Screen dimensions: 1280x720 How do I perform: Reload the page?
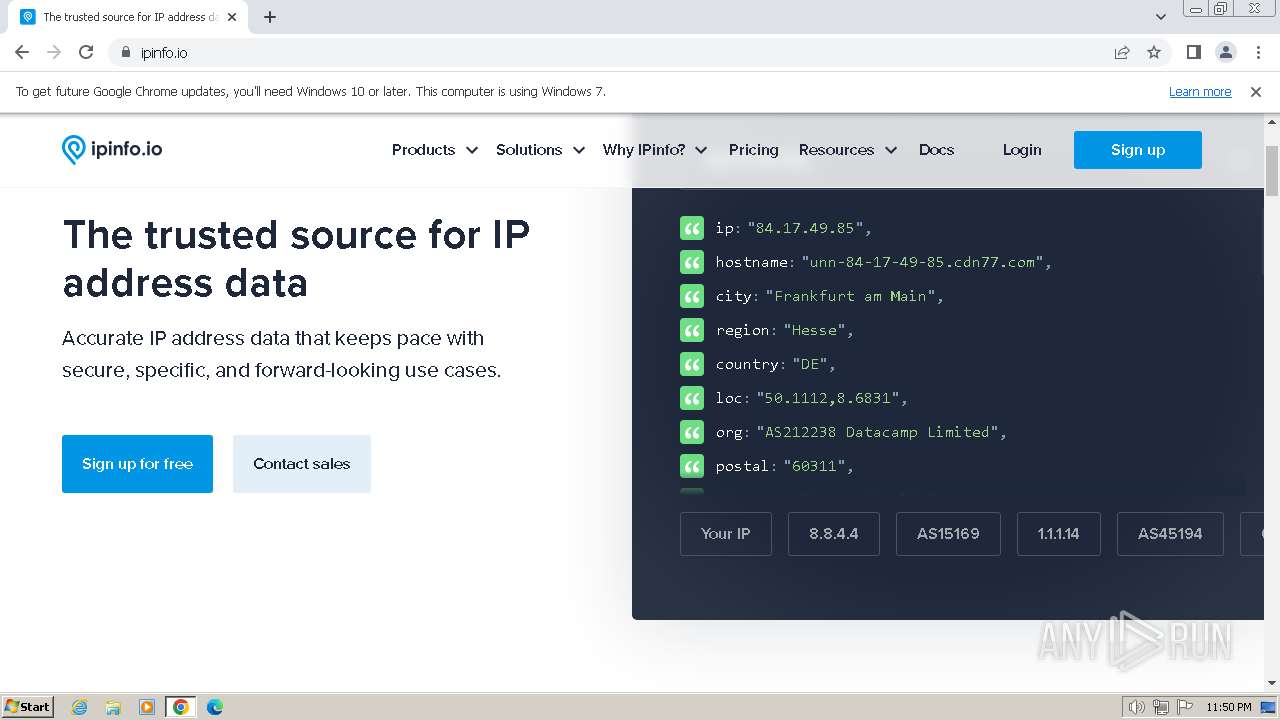click(x=86, y=52)
